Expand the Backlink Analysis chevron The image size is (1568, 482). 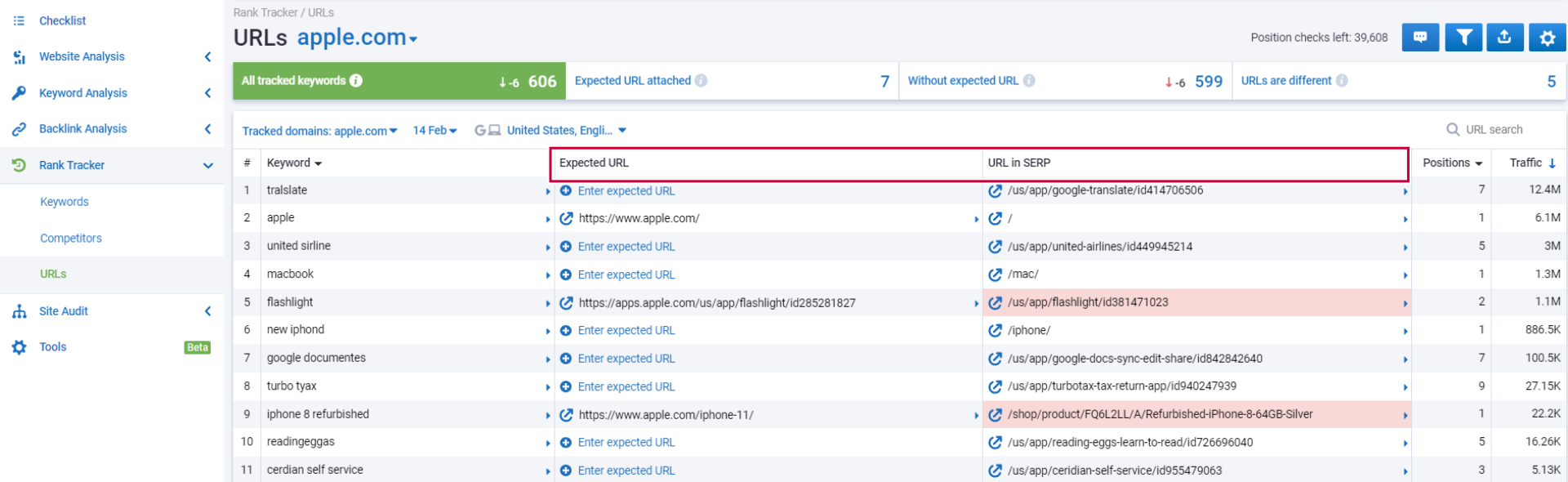pyautogui.click(x=208, y=129)
